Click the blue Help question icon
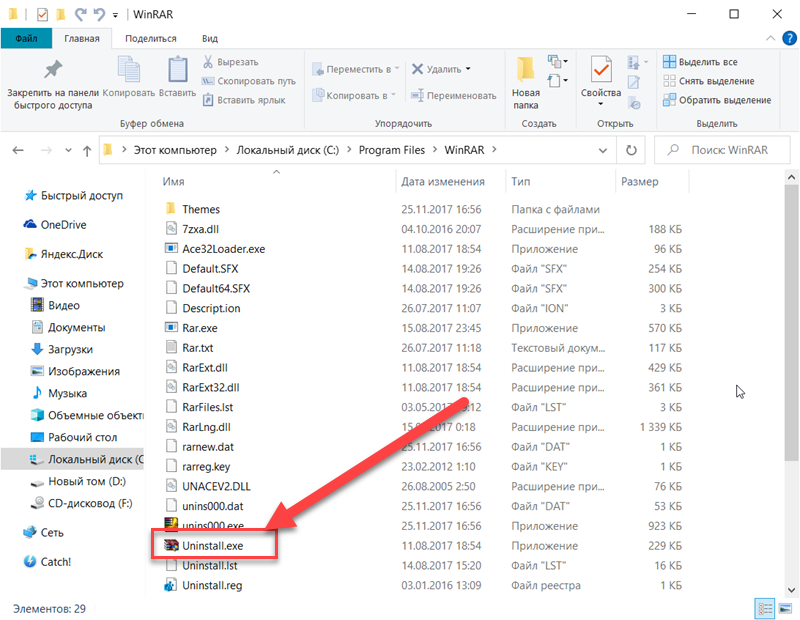The width and height of the screenshot is (800, 620). pos(789,38)
